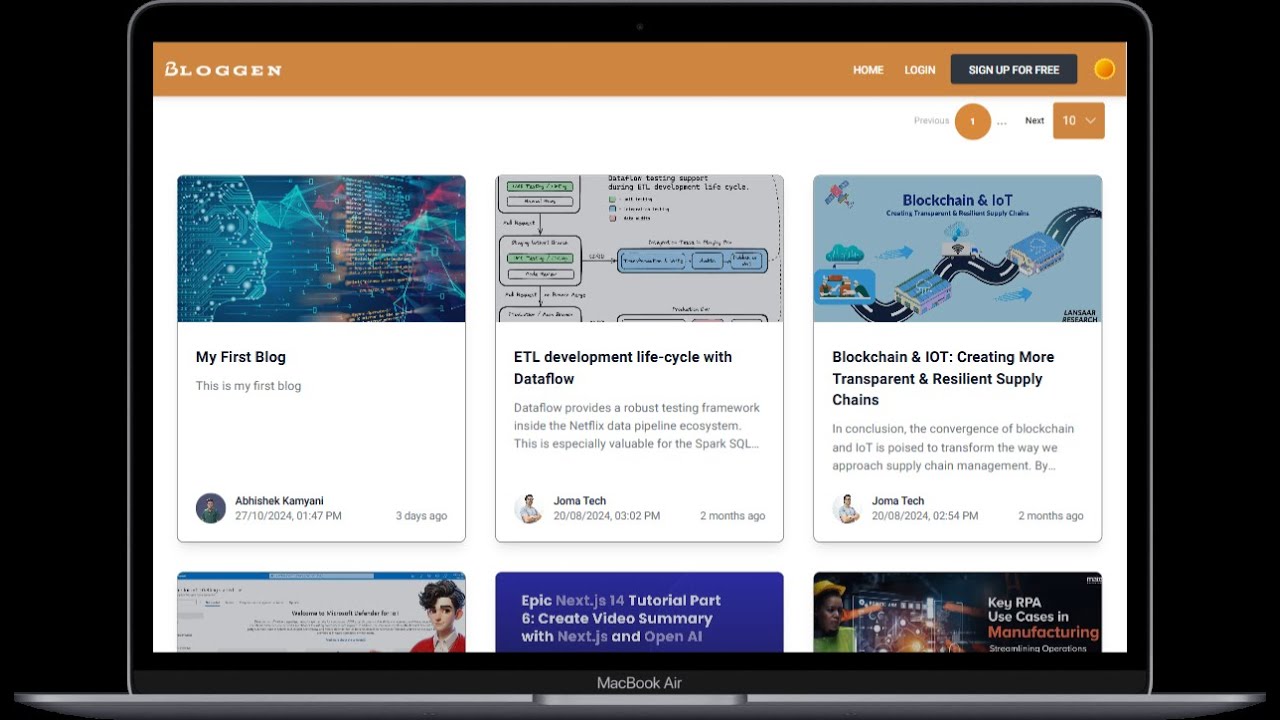
Task: Click the pagination ellipsis
Action: click(1002, 123)
